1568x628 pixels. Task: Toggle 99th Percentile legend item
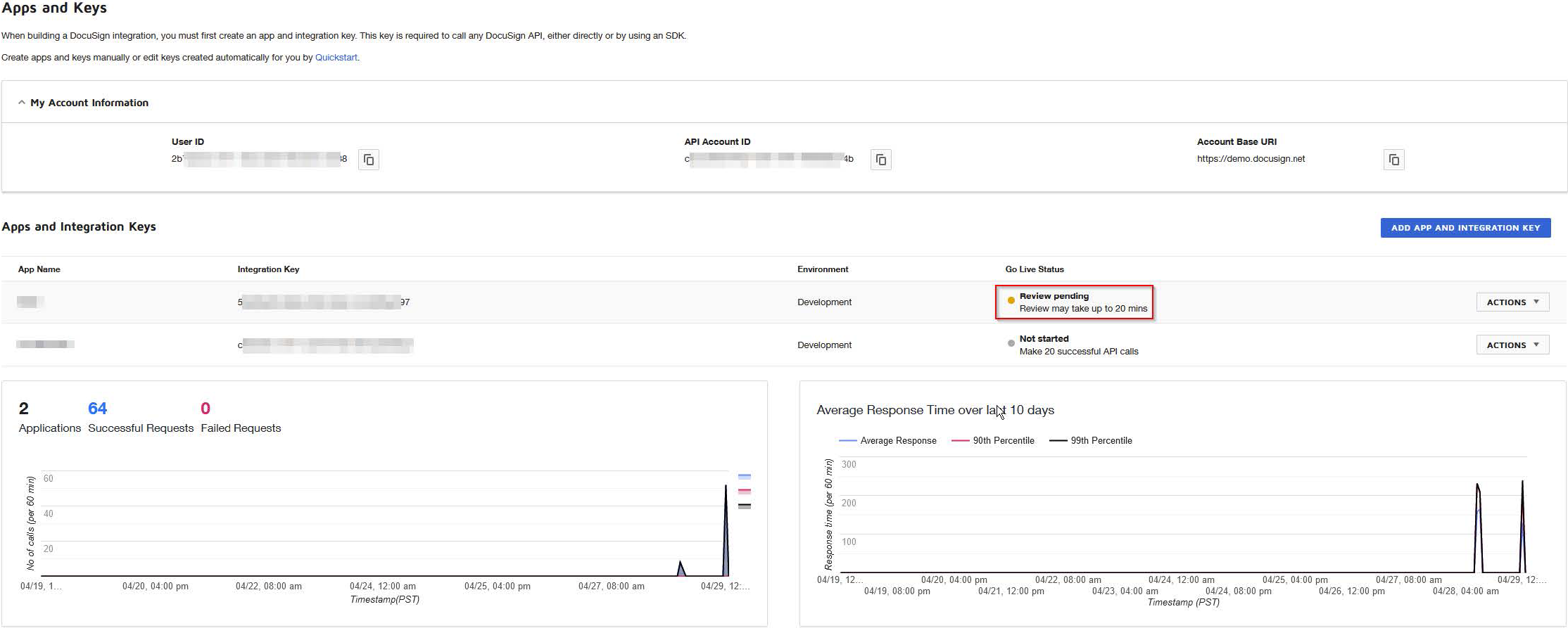coord(1091,441)
